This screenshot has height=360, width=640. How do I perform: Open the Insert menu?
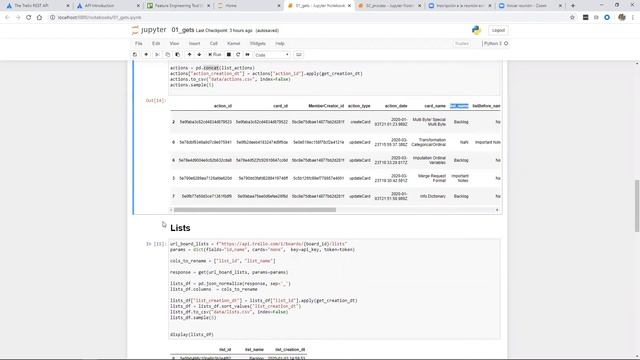click(x=194, y=43)
